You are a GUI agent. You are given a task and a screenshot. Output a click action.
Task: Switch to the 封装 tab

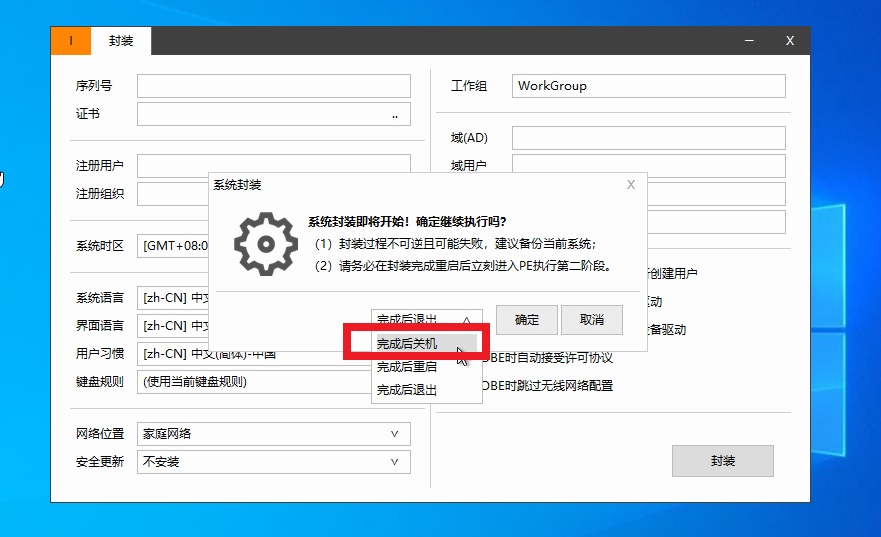pos(121,41)
